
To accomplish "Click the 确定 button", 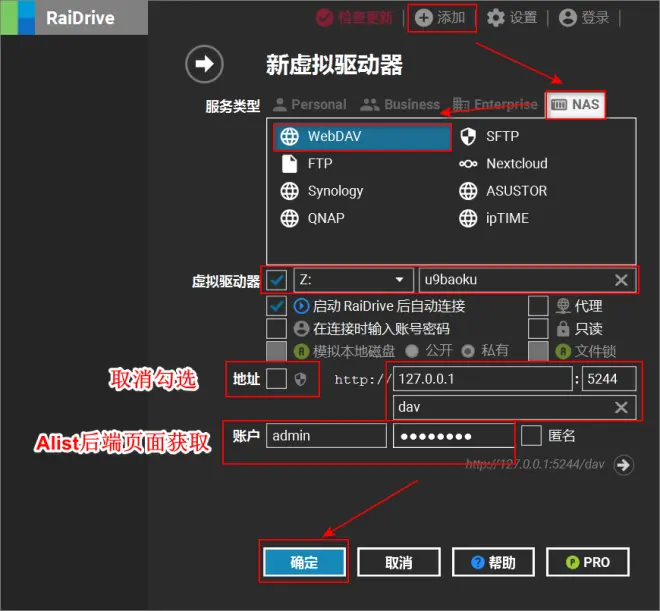I will coord(304,562).
